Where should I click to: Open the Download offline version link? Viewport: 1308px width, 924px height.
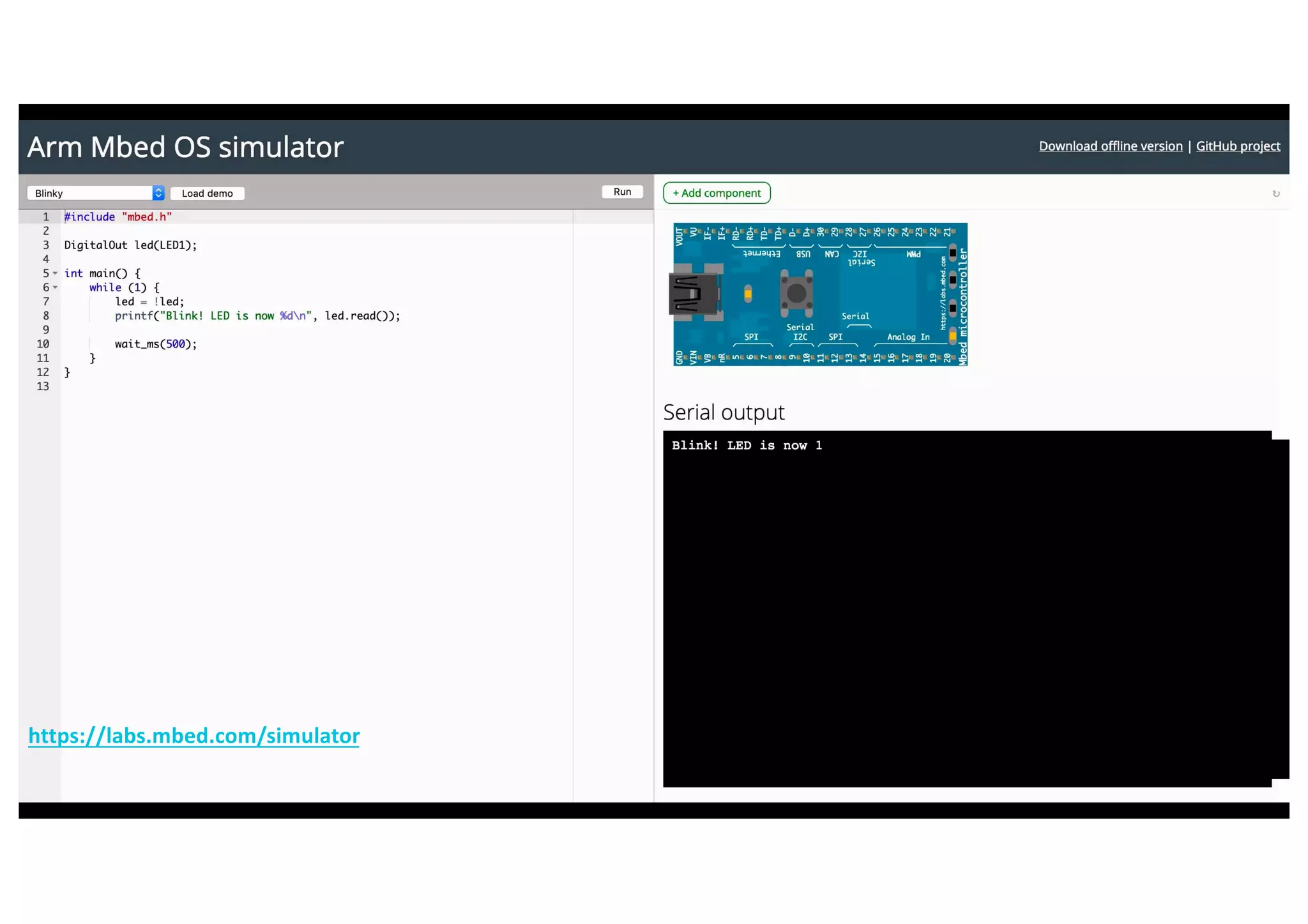tap(1111, 146)
